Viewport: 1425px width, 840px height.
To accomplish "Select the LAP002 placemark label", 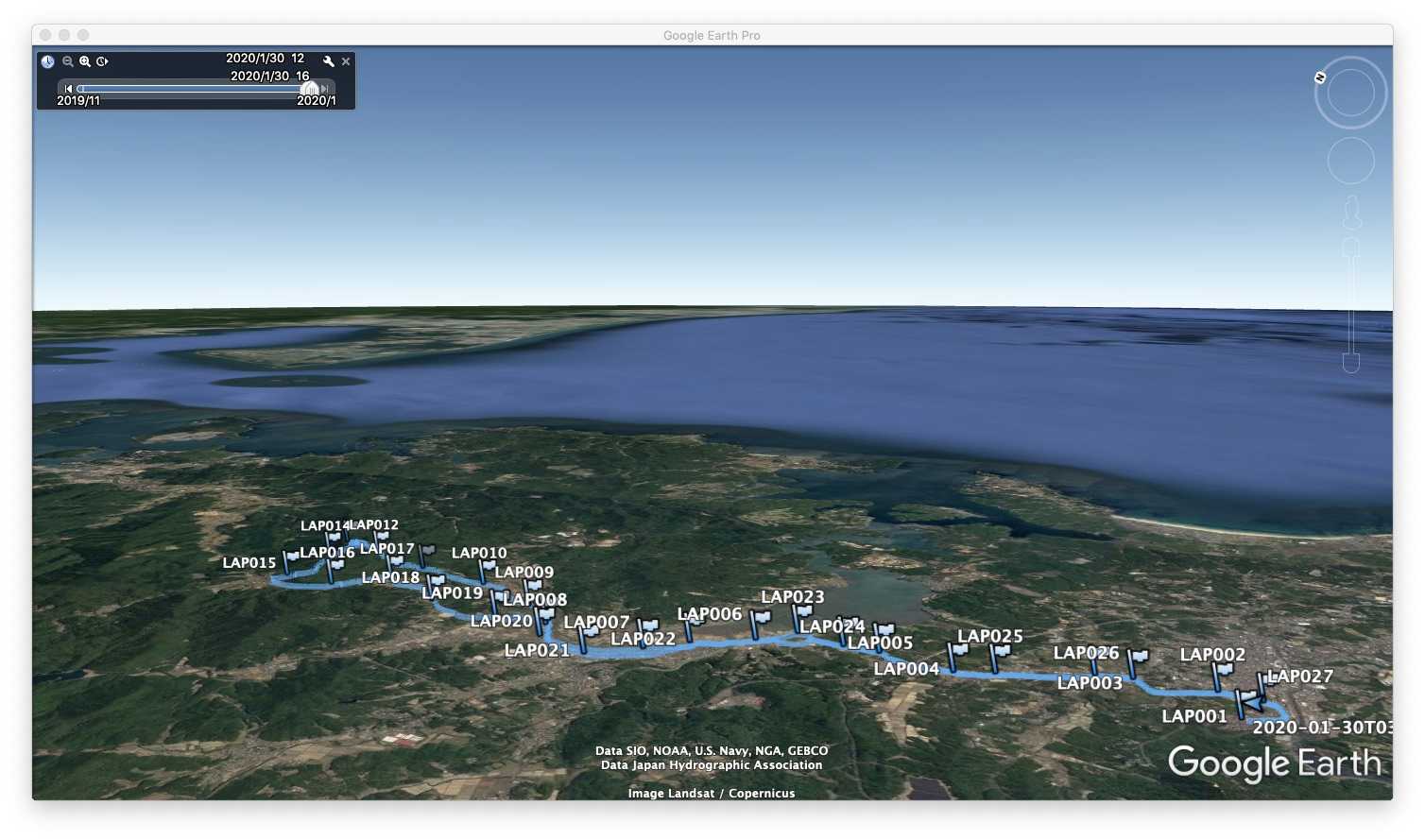I will [1212, 655].
